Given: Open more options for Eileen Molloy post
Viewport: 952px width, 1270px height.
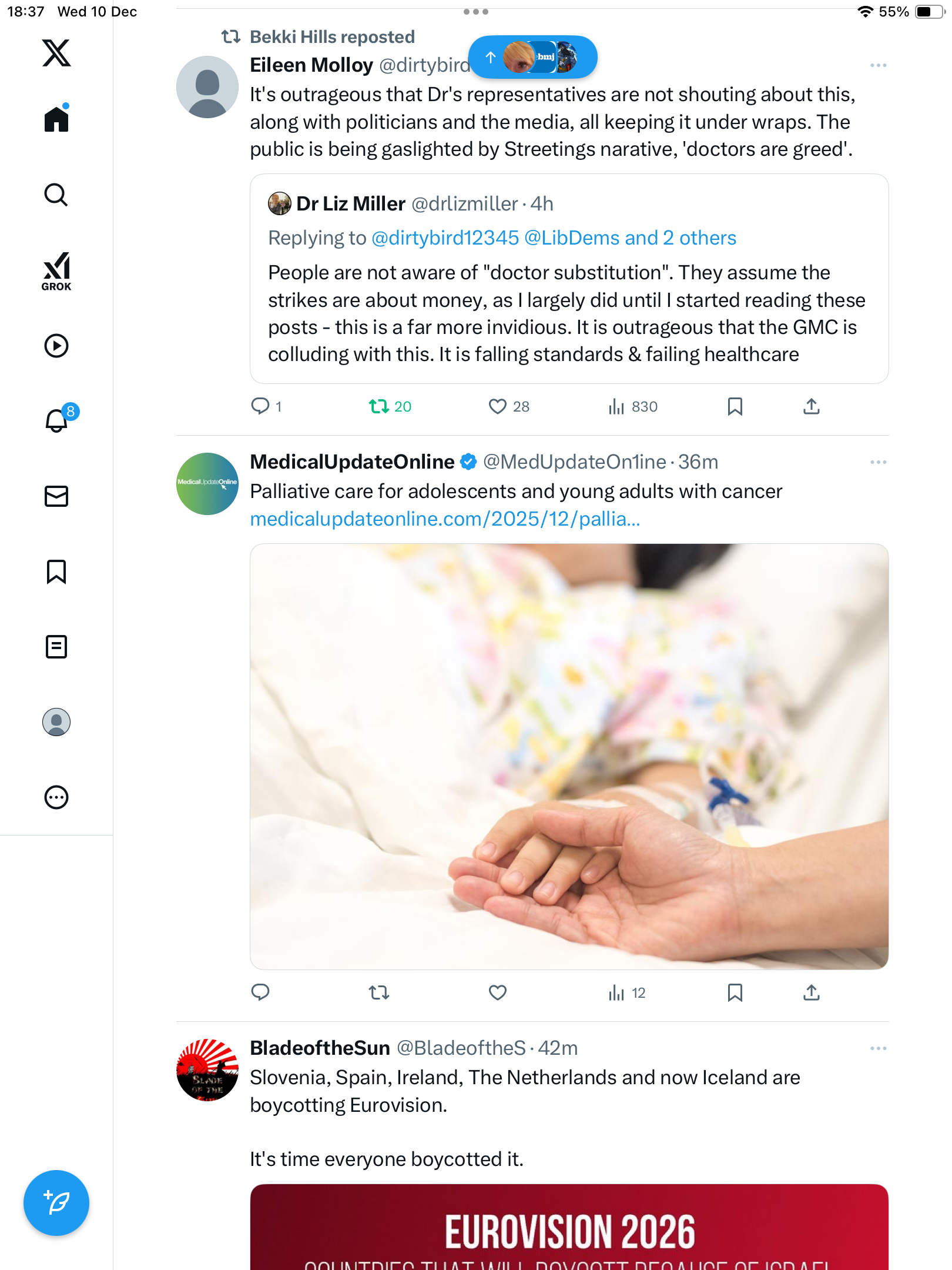Looking at the screenshot, I should tap(878, 65).
